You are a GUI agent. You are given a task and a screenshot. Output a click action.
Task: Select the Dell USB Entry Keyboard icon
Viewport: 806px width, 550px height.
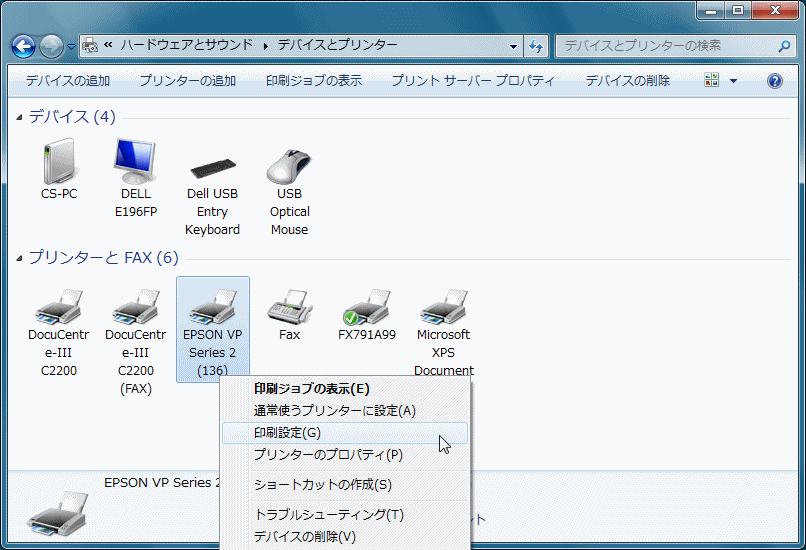click(x=213, y=168)
